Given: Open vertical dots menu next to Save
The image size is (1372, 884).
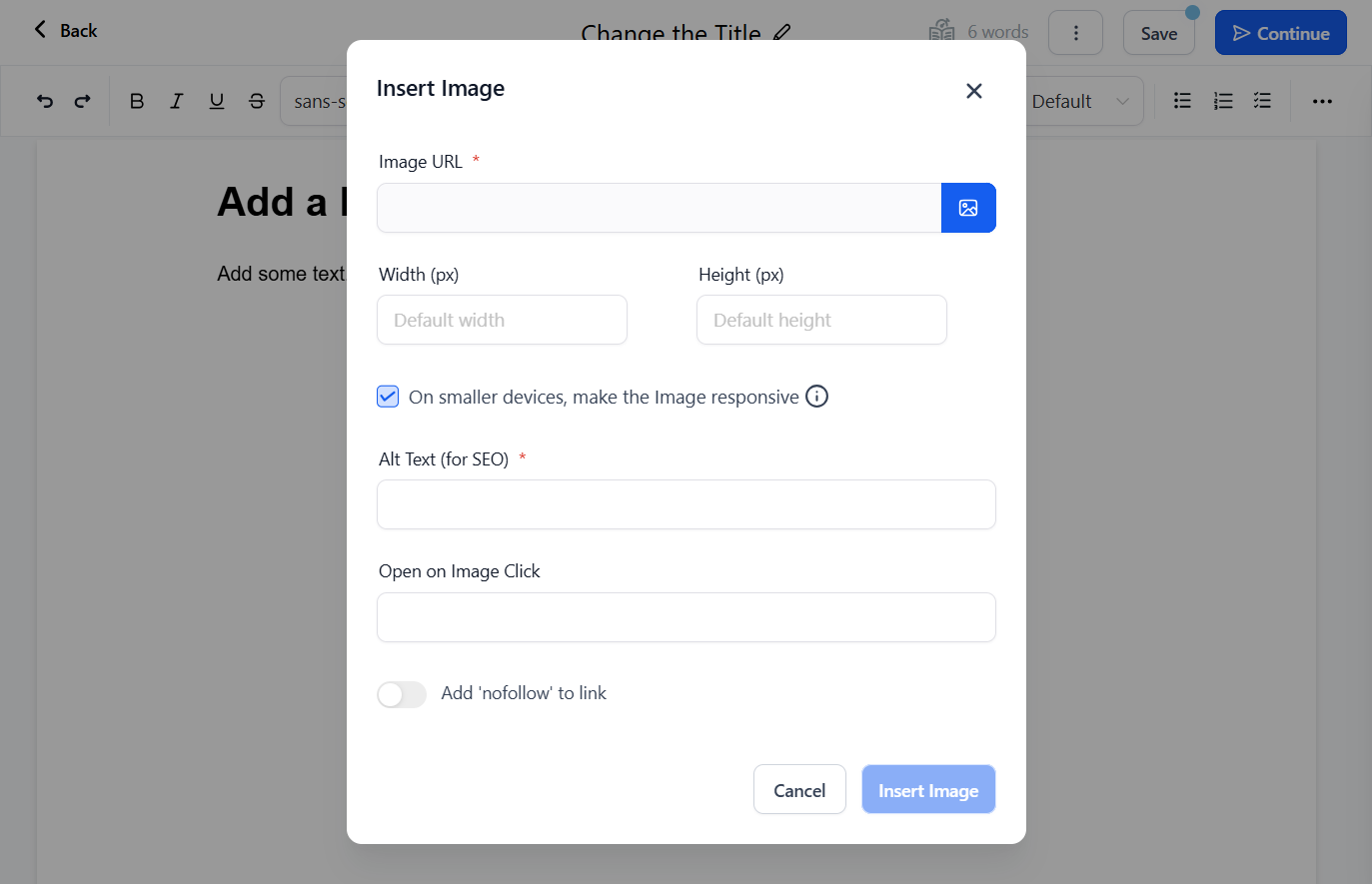Looking at the screenshot, I should click(x=1075, y=33).
